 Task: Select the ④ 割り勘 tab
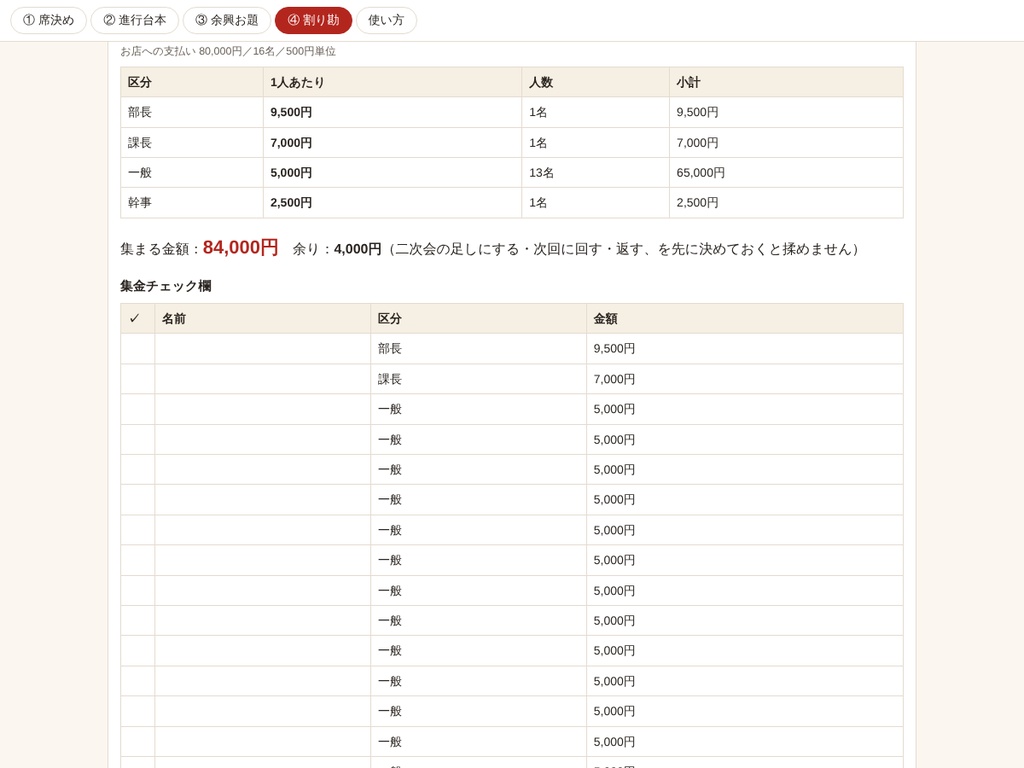coord(313,20)
